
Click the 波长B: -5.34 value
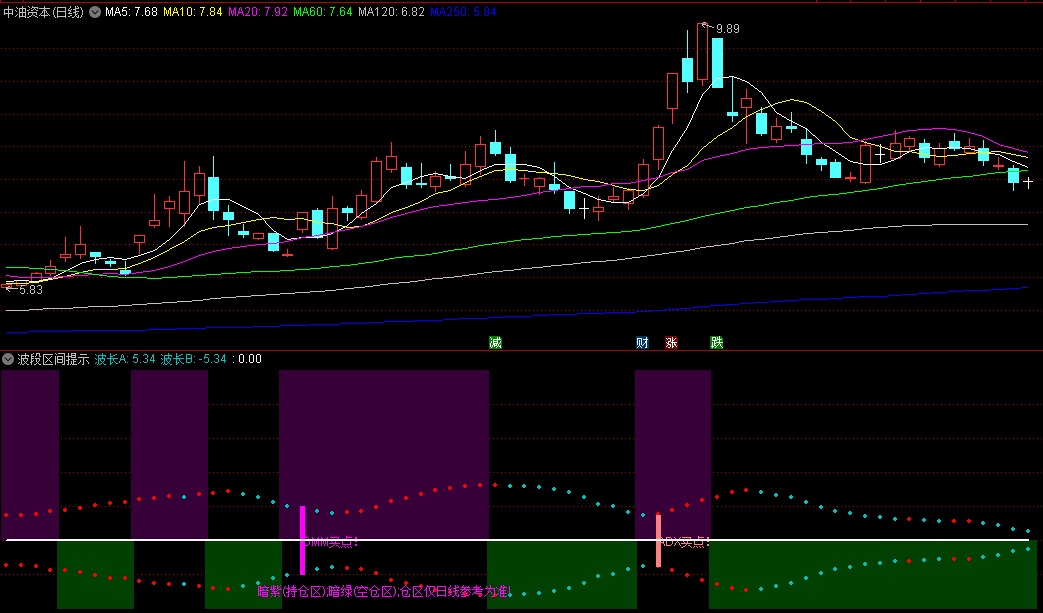194,359
